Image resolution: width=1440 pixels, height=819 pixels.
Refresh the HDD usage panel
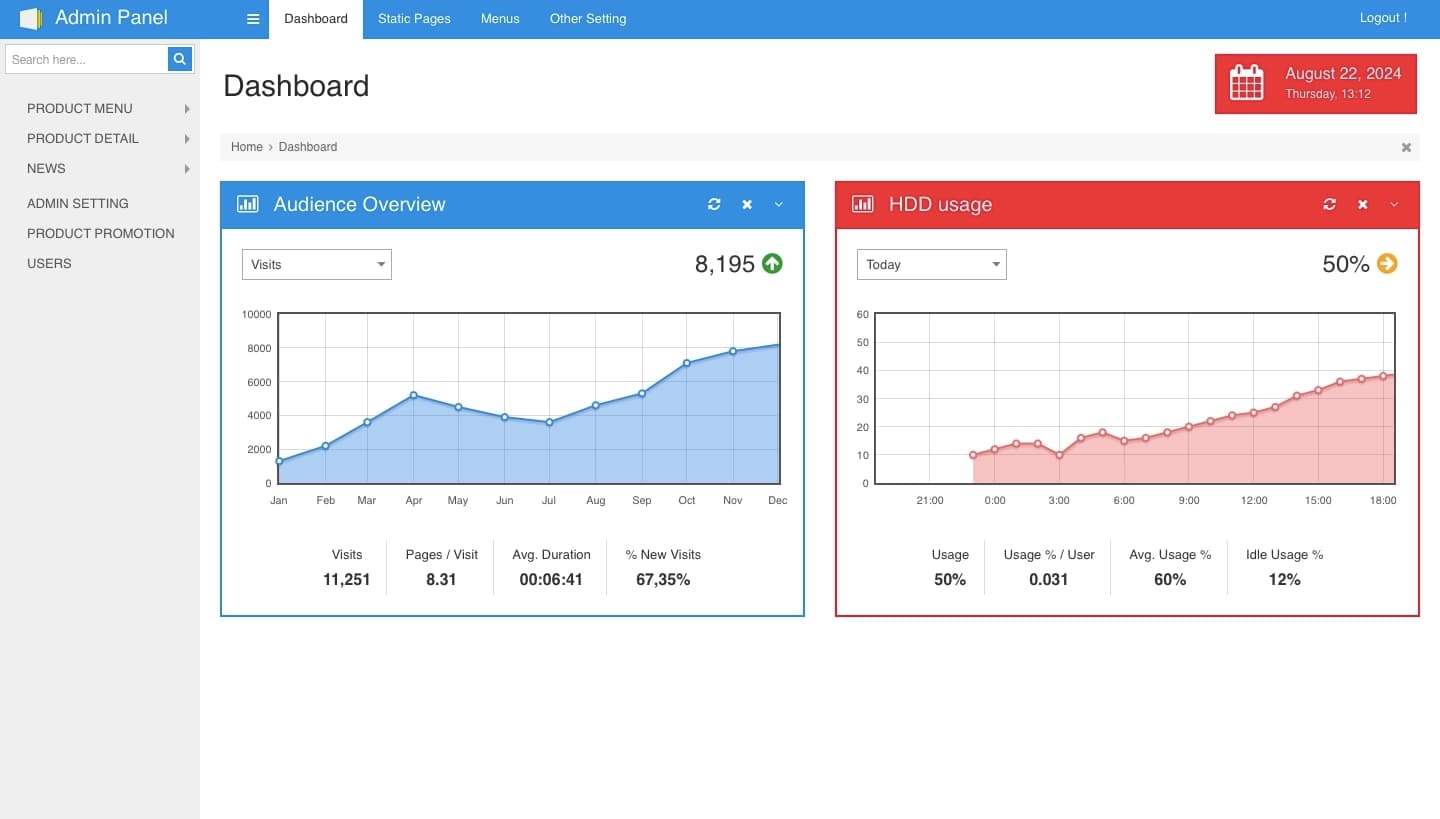click(x=1329, y=204)
